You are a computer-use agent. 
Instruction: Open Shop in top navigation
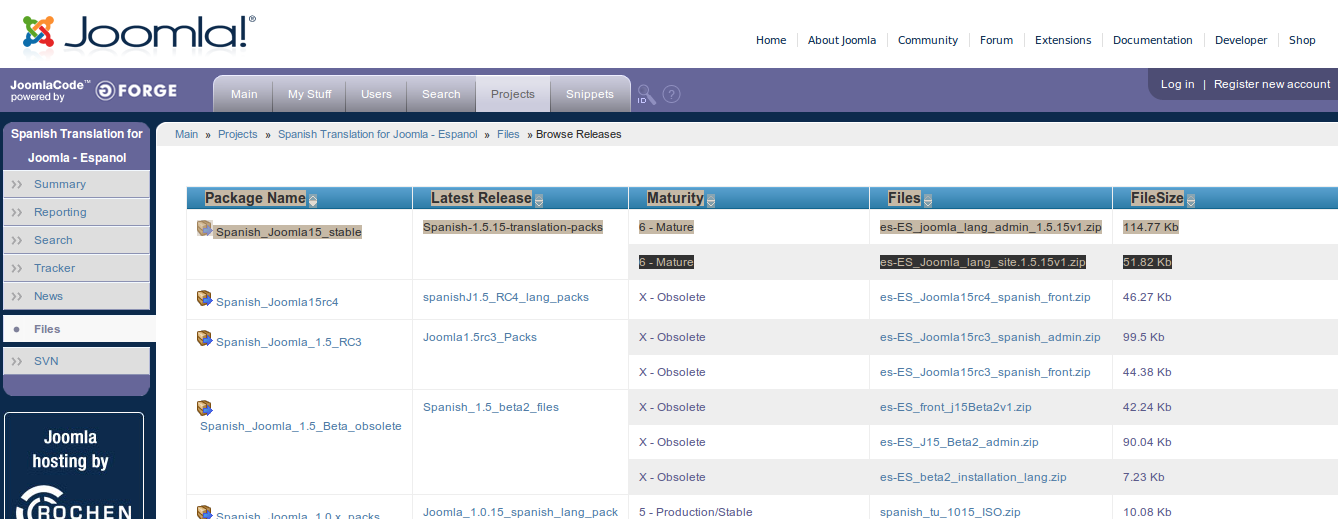(1302, 40)
